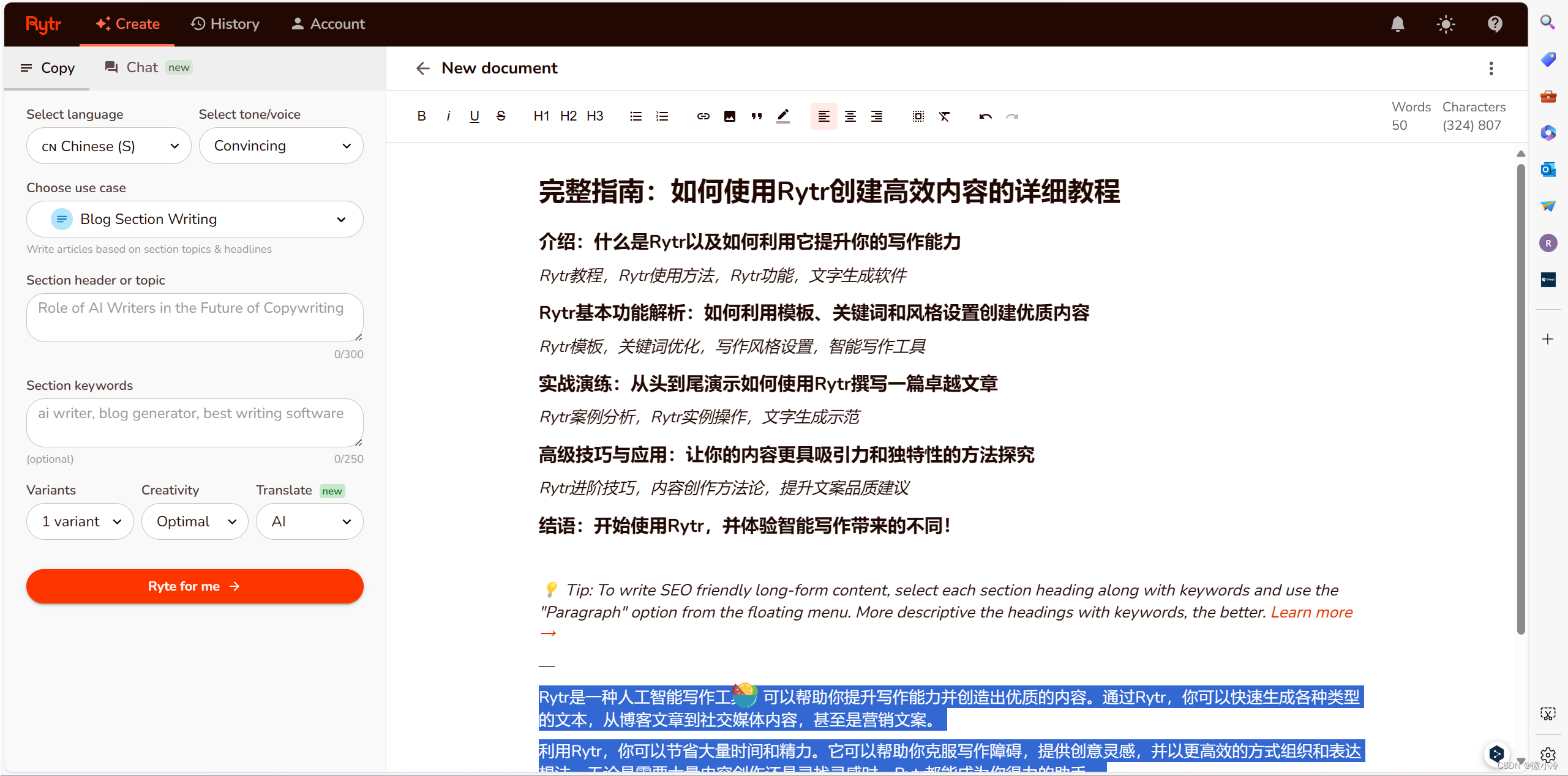
Task: Click the blockquote formatting icon
Action: pos(756,116)
